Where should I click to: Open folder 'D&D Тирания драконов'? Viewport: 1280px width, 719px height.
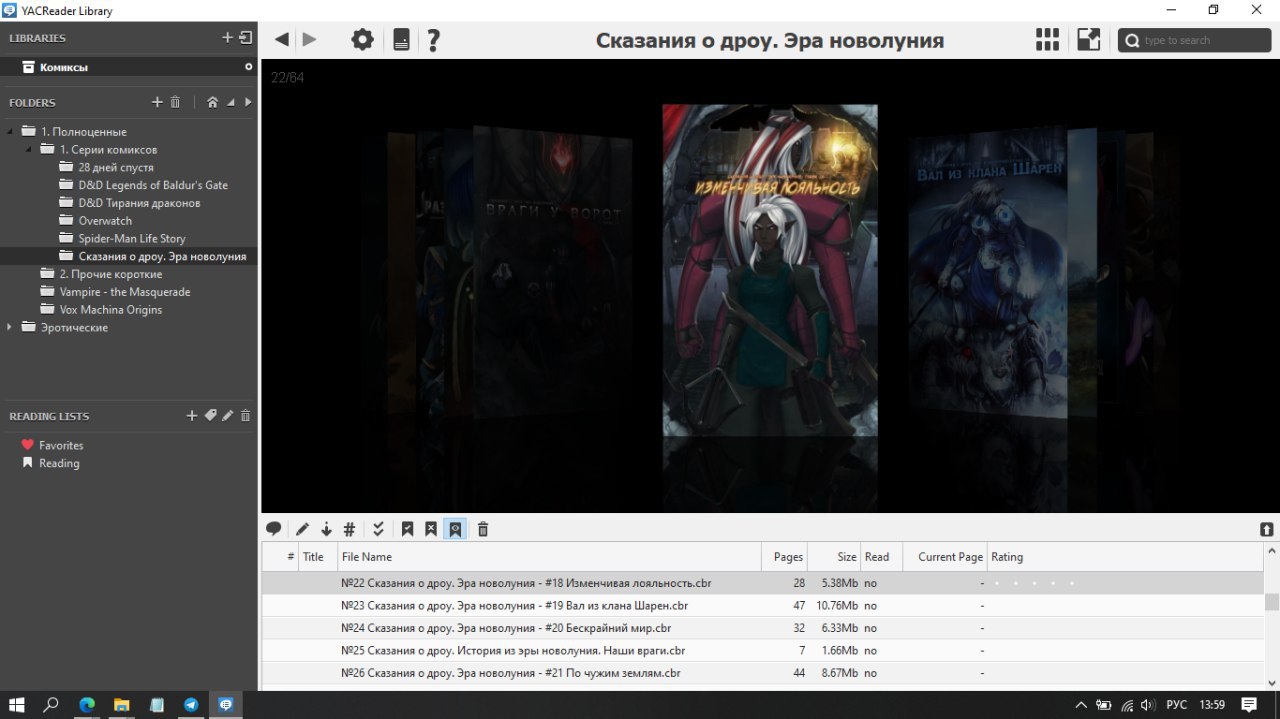[x=139, y=203]
